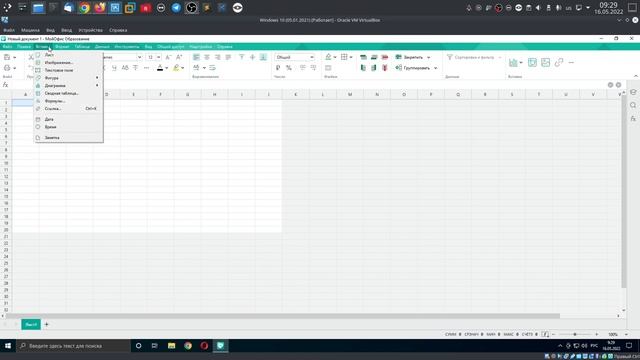The image size is (640, 360).
Task: Open the "Файл" menu of MyOffice
Action: click(x=7, y=47)
